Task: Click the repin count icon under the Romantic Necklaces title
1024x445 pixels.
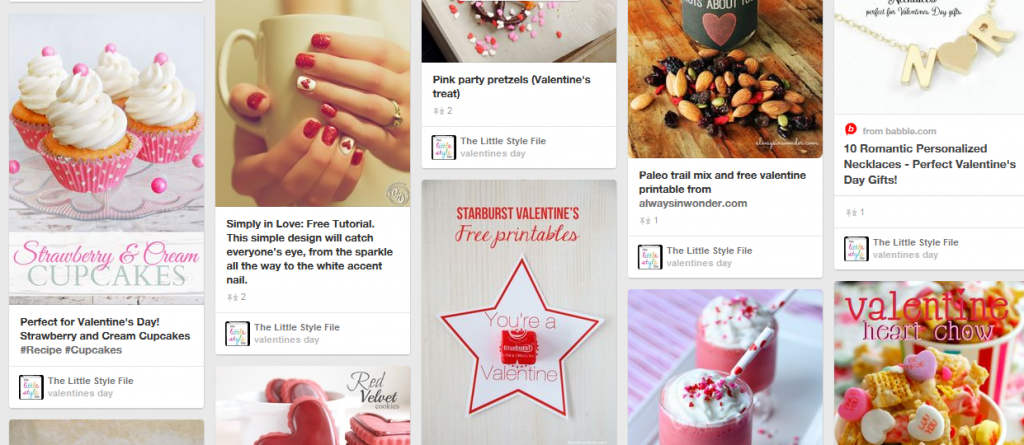Action: pos(851,212)
